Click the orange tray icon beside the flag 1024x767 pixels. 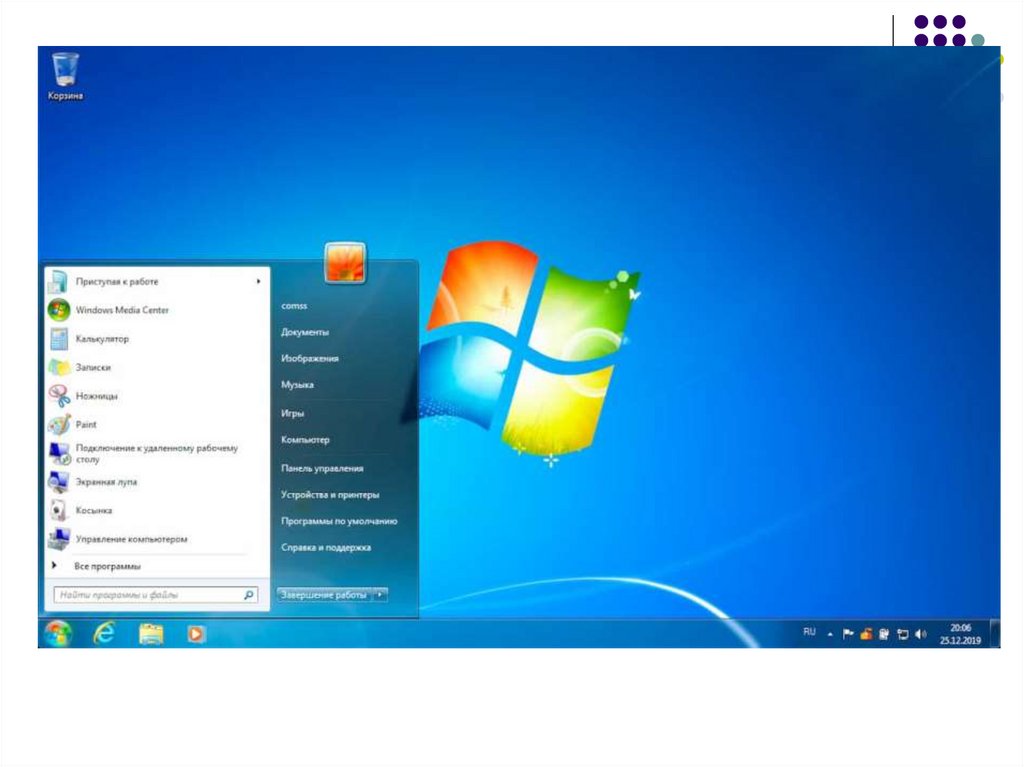point(866,634)
